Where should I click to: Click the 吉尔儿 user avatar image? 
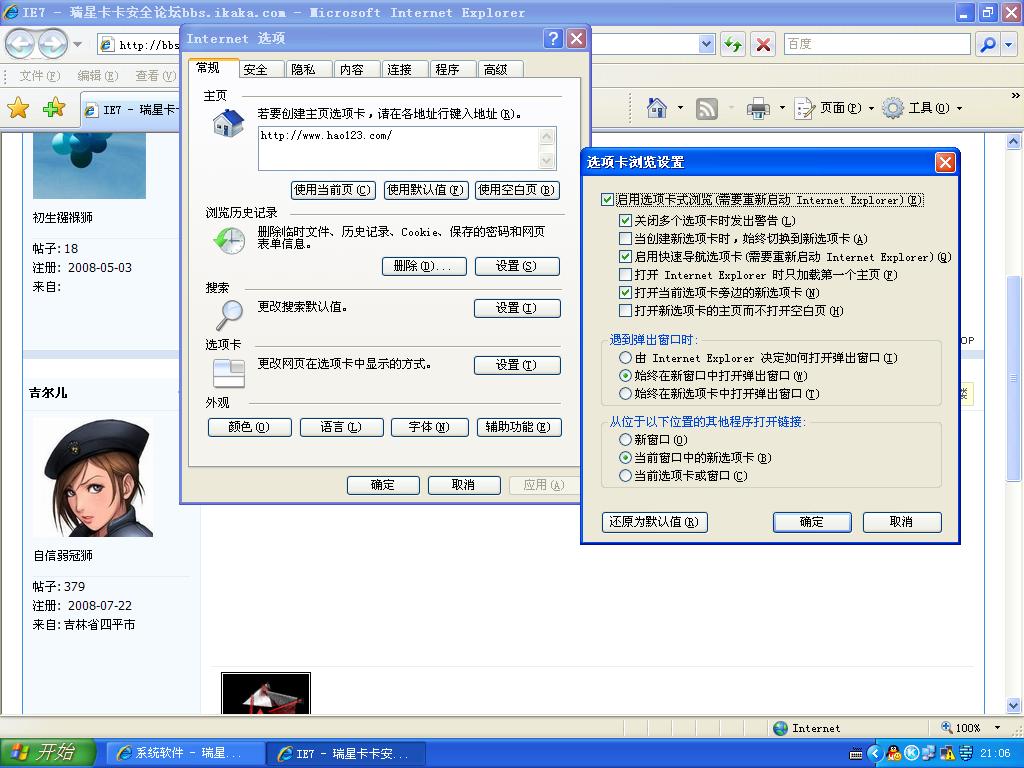[x=93, y=478]
